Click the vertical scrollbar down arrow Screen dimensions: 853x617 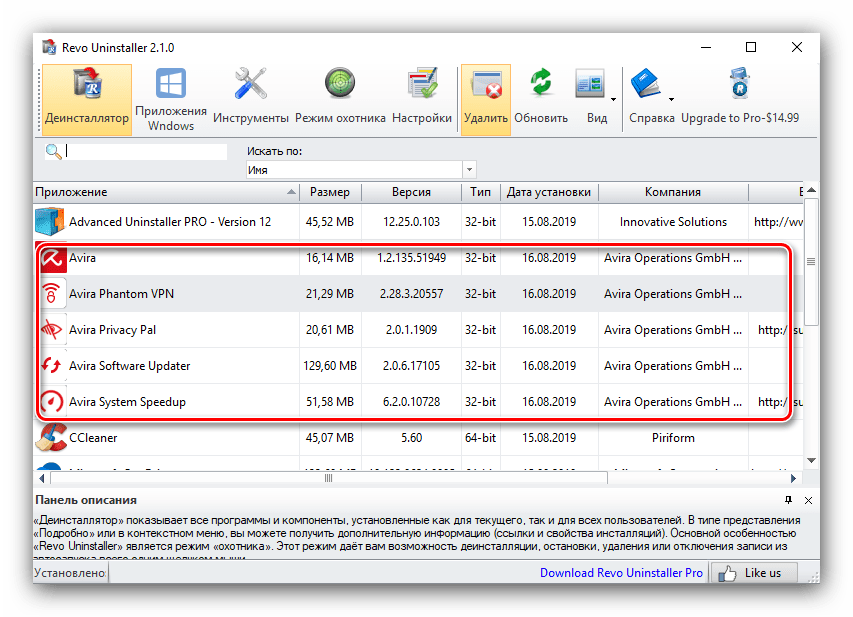click(x=811, y=461)
